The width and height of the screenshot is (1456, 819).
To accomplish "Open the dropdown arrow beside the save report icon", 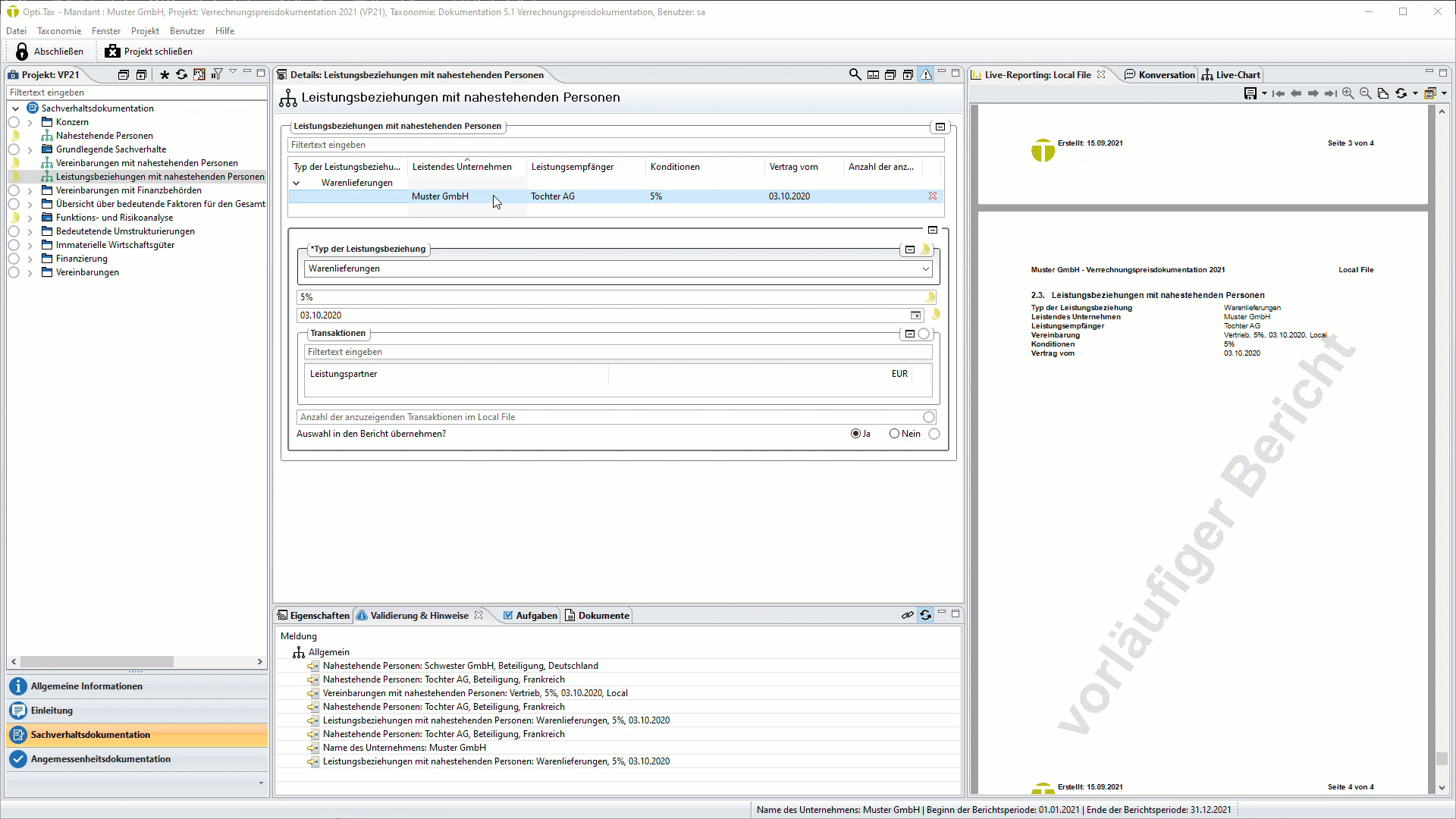I will tap(1264, 93).
